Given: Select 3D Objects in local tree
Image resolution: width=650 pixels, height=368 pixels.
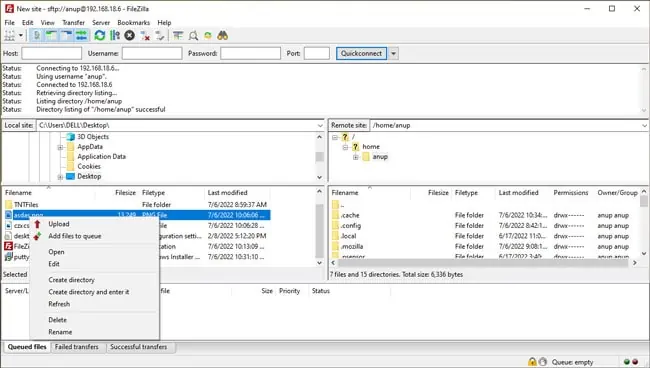Looking at the screenshot, I should click(x=93, y=137).
